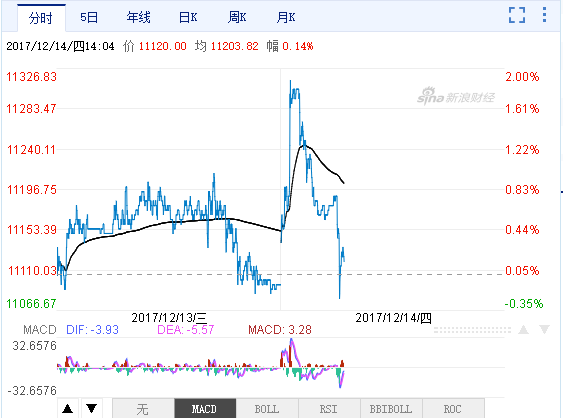Screen dimensions: 563x418
Task: Select the 日K chart tab
Action: pos(188,17)
